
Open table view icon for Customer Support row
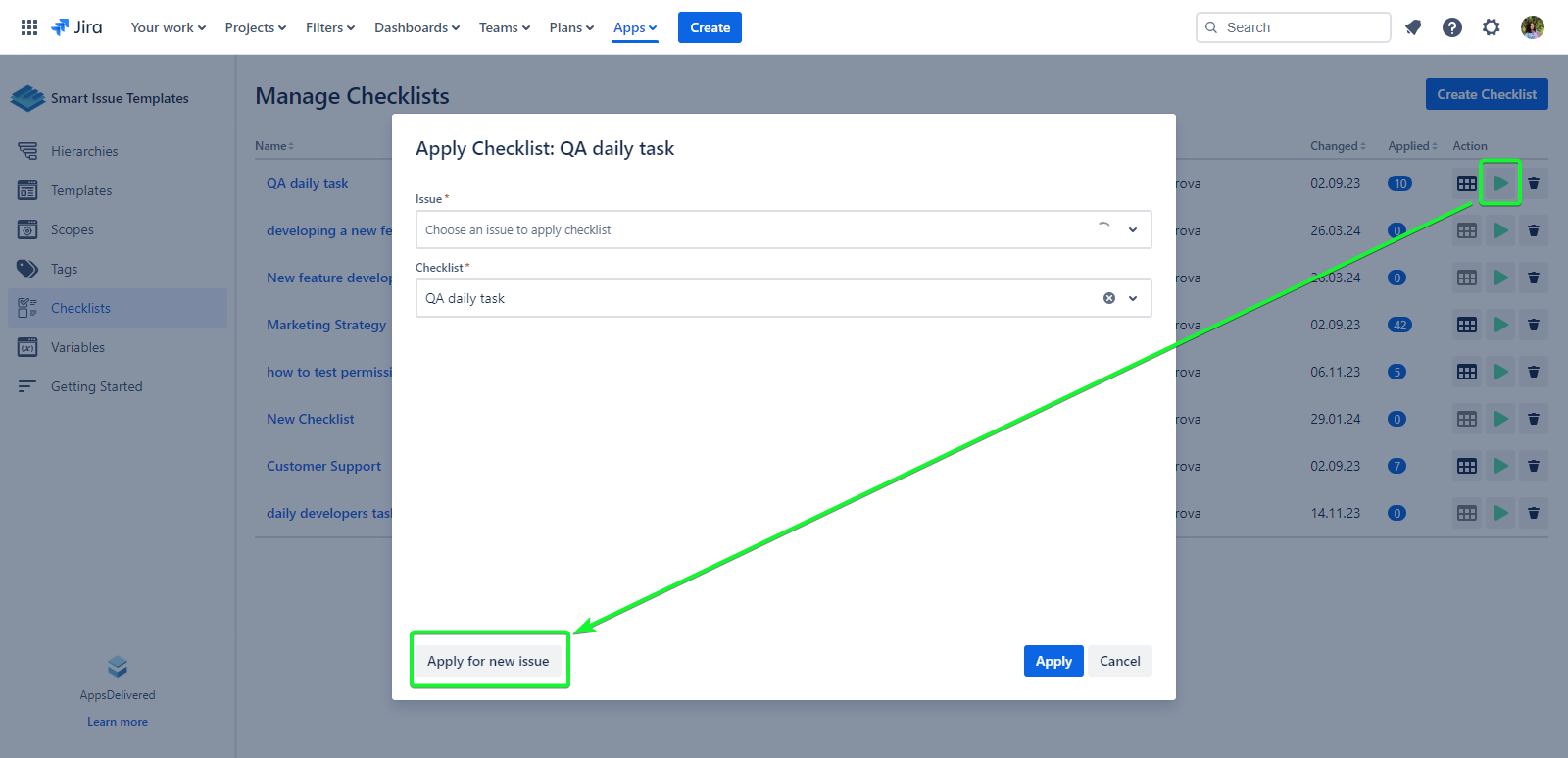click(x=1466, y=466)
